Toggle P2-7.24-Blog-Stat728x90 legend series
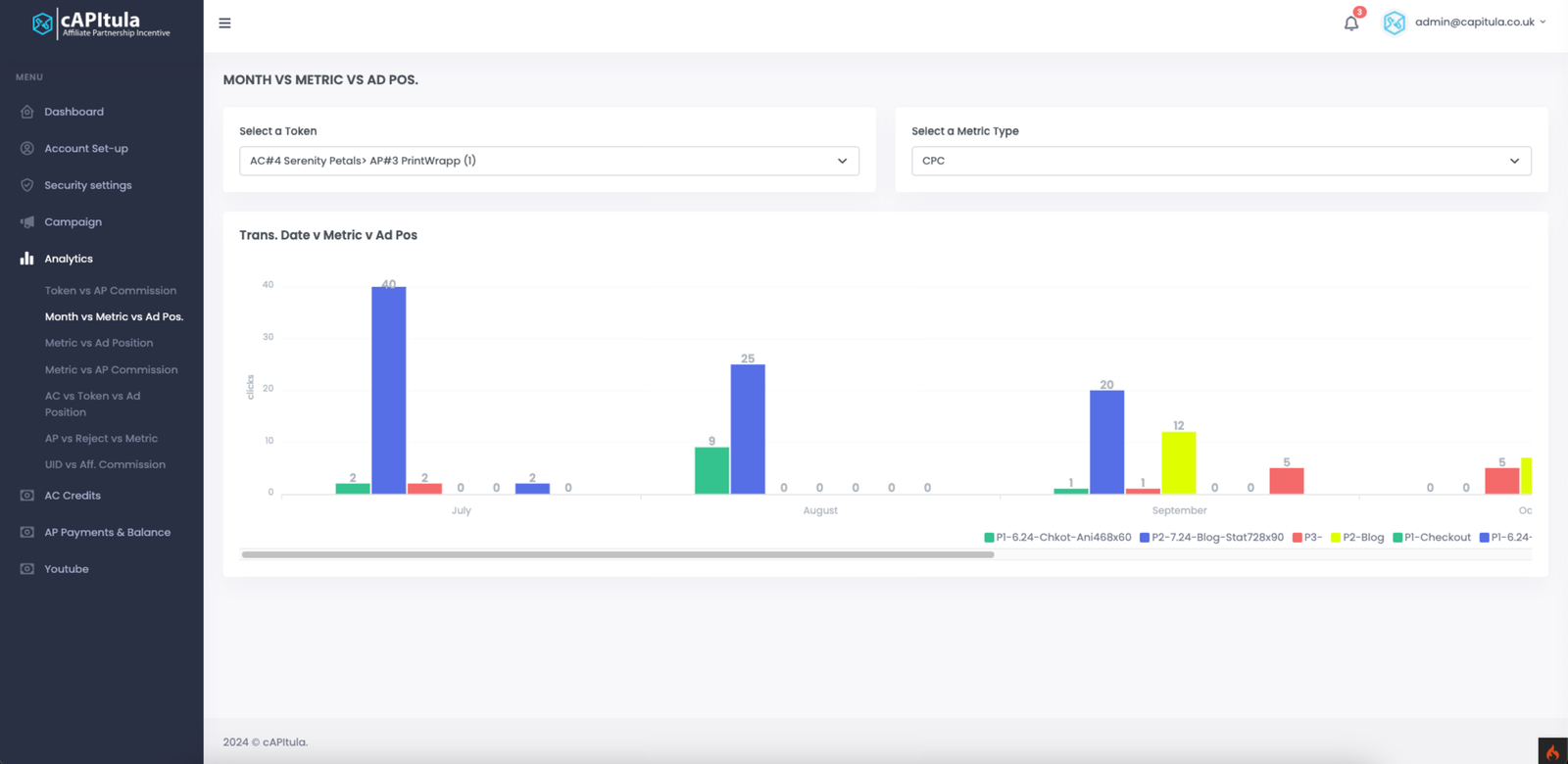 click(x=1211, y=538)
